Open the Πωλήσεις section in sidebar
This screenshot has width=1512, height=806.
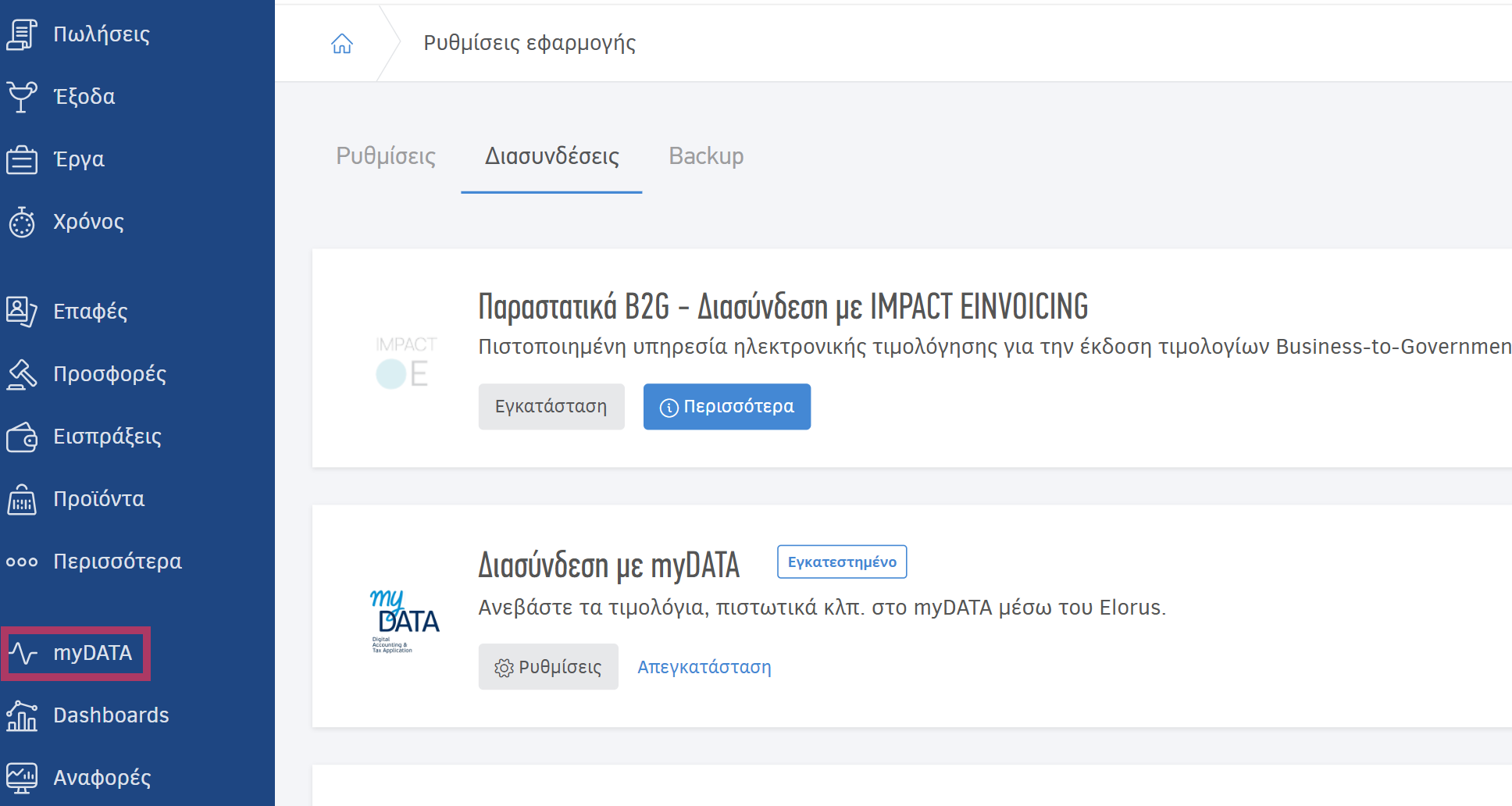point(98,34)
